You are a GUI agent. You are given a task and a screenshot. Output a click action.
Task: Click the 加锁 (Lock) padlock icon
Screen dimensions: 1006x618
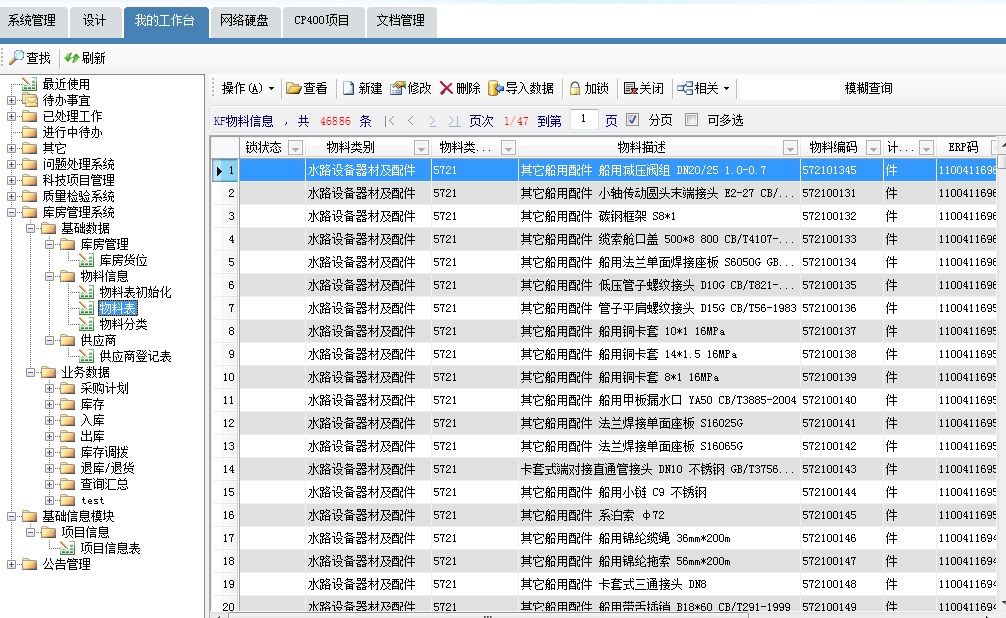(575, 88)
